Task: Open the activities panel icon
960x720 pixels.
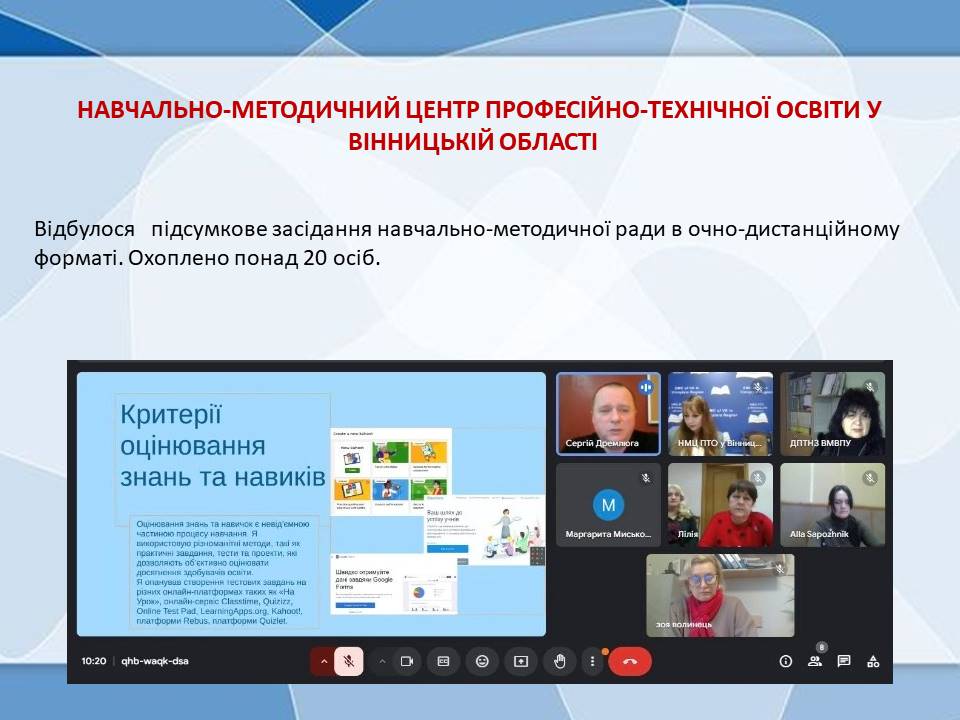Action: click(873, 661)
